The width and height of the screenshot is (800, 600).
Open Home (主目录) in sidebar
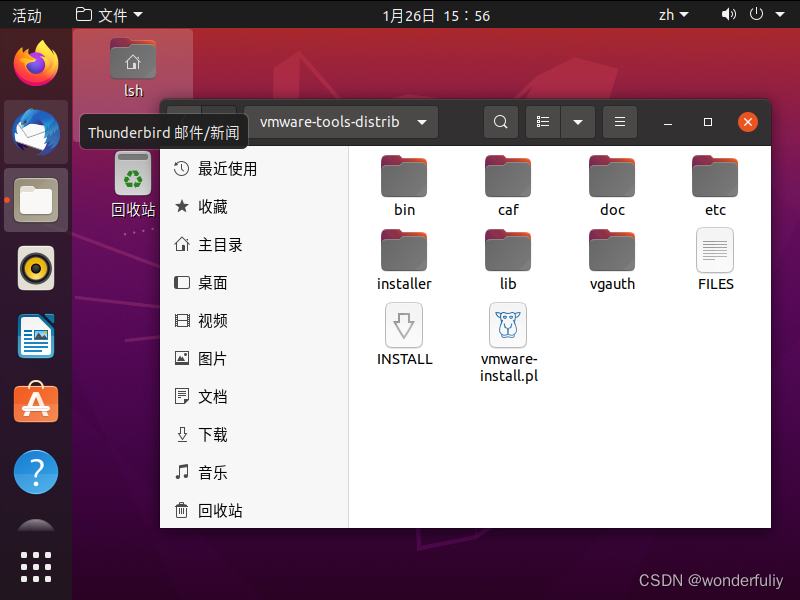click(x=254, y=245)
